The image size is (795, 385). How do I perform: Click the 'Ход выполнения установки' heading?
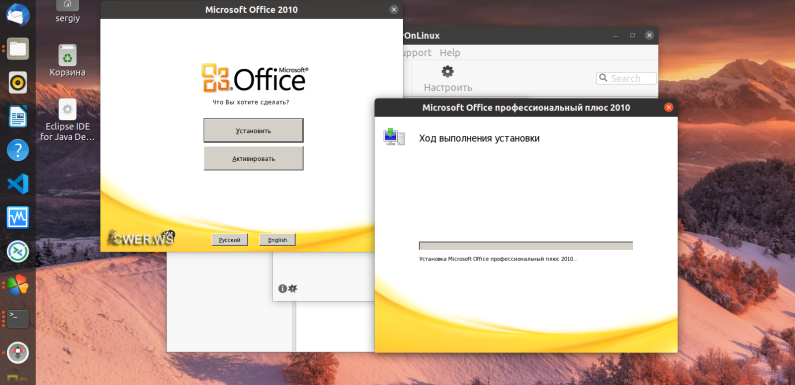(479, 138)
